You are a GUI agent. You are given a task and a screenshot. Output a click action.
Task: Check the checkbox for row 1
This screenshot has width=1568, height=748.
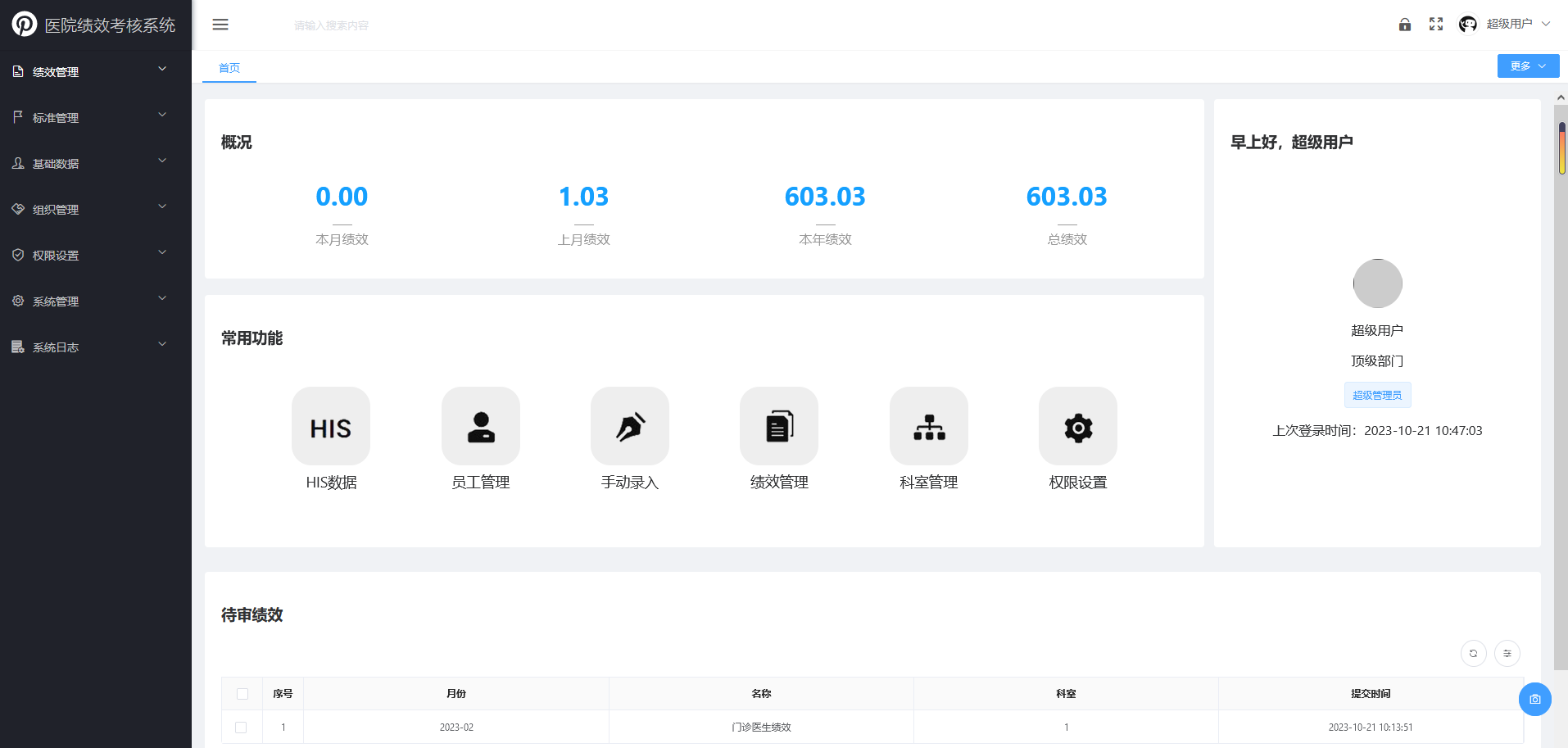click(241, 728)
